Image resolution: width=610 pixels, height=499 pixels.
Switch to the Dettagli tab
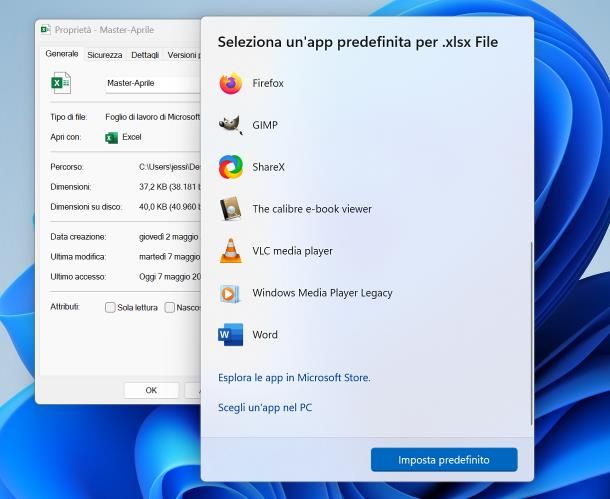coord(145,55)
